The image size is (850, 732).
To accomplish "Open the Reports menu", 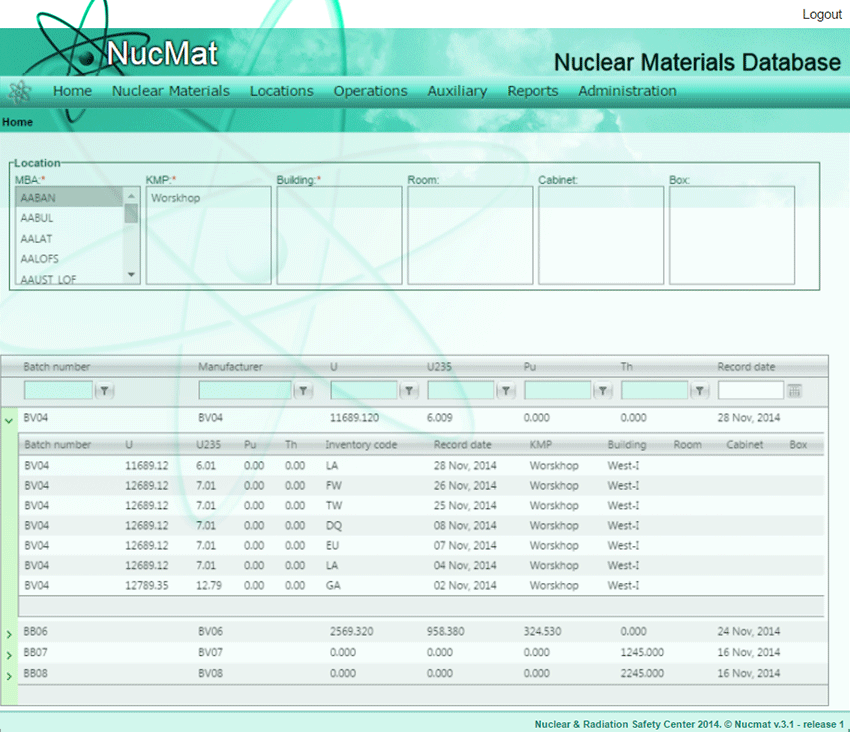I will click(532, 91).
